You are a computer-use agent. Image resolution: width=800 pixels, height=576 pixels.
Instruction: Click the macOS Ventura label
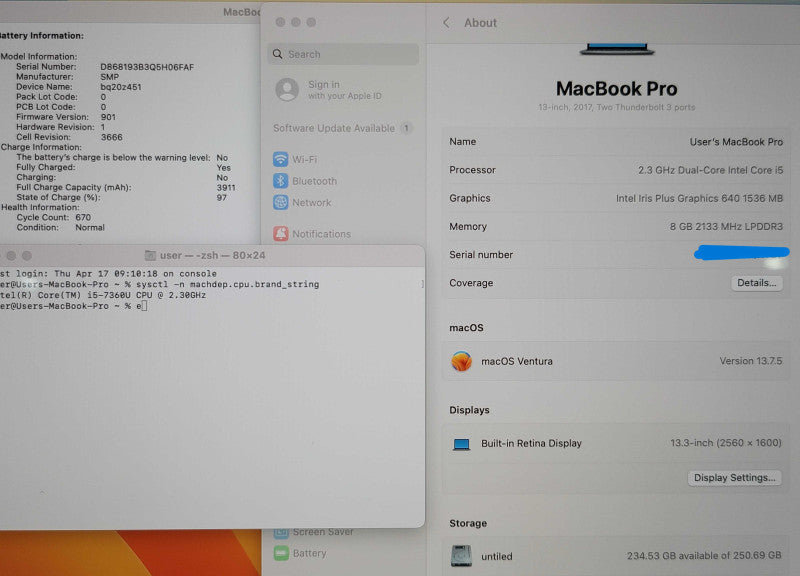517,361
